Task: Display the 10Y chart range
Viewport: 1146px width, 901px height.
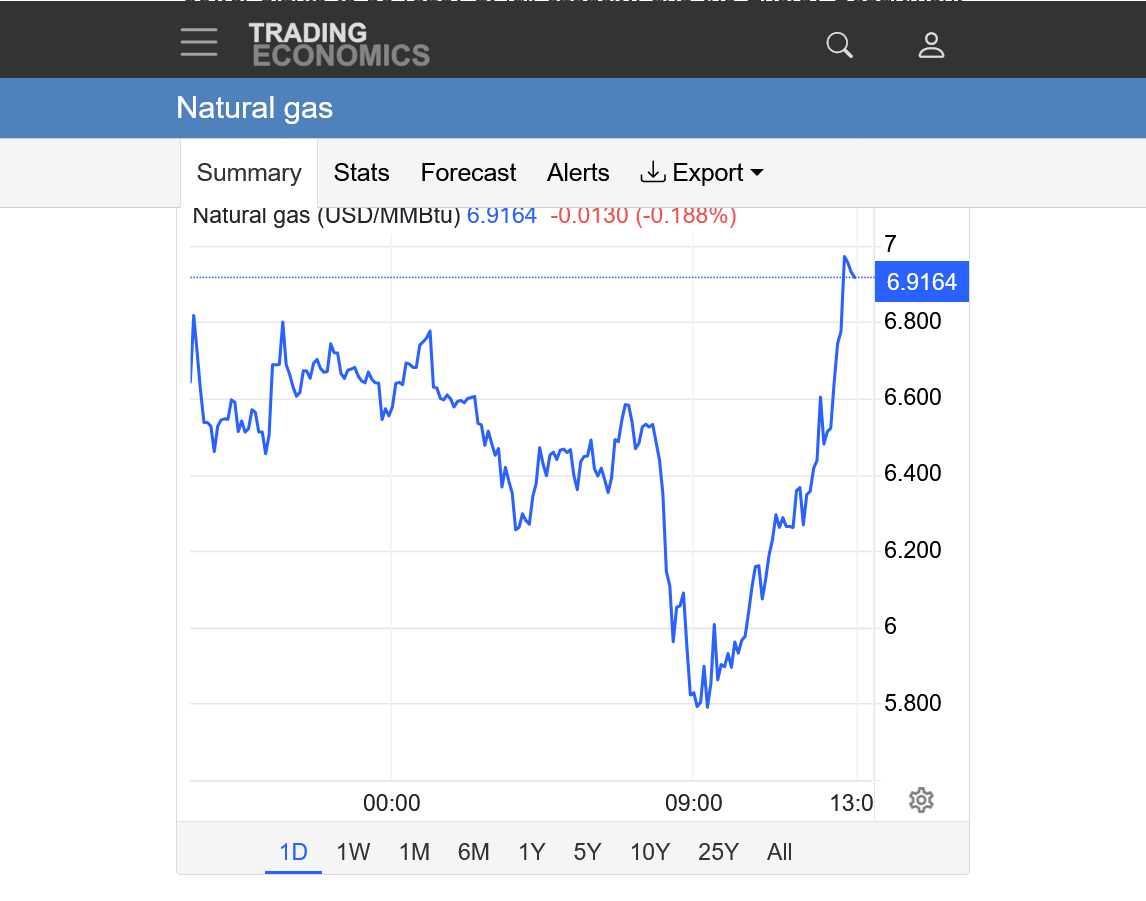Action: click(x=649, y=852)
